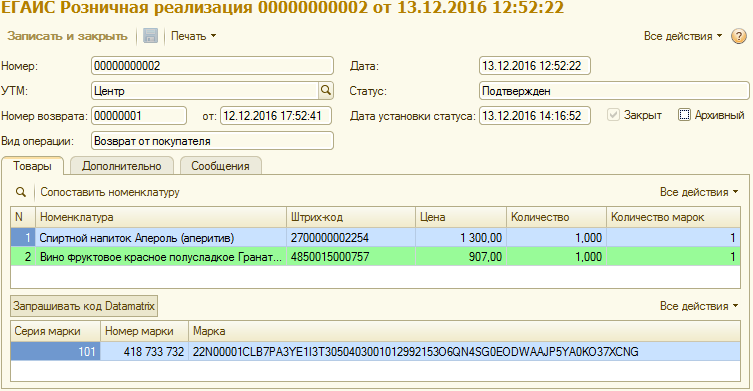Switch to the Дополнительно tab
This screenshot has width=753, height=391.
point(121,166)
